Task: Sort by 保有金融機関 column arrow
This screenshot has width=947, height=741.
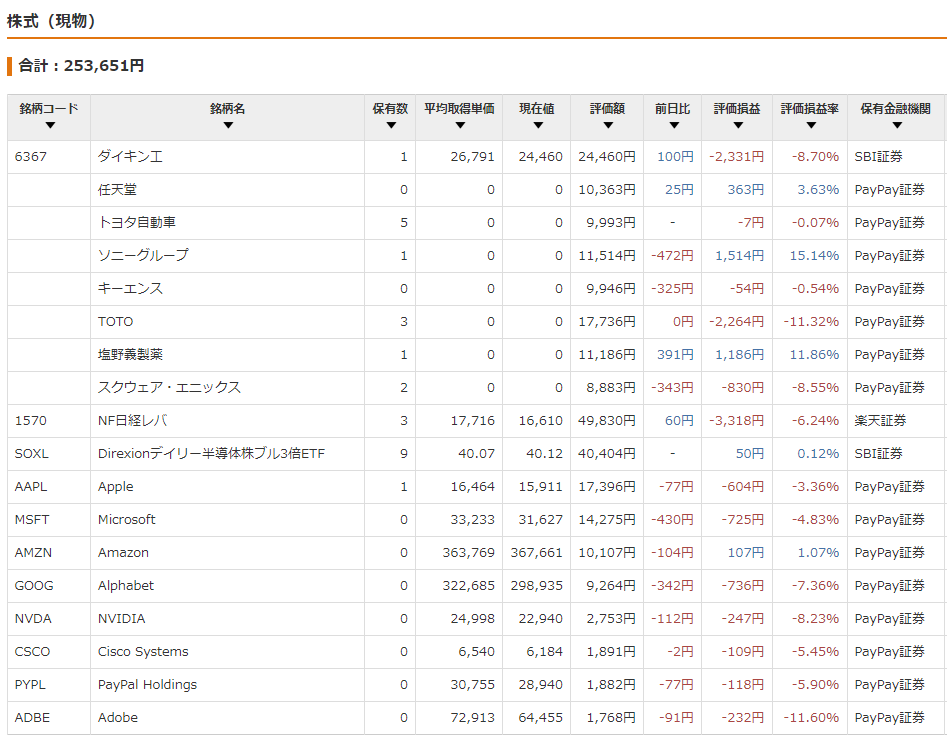Action: [896, 126]
